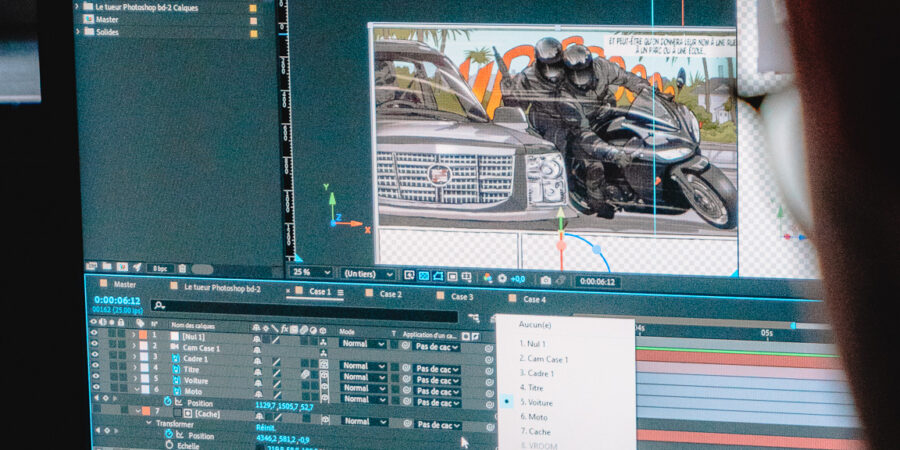Open Pas de cac dropdown for [Cache]

(x=437, y=425)
